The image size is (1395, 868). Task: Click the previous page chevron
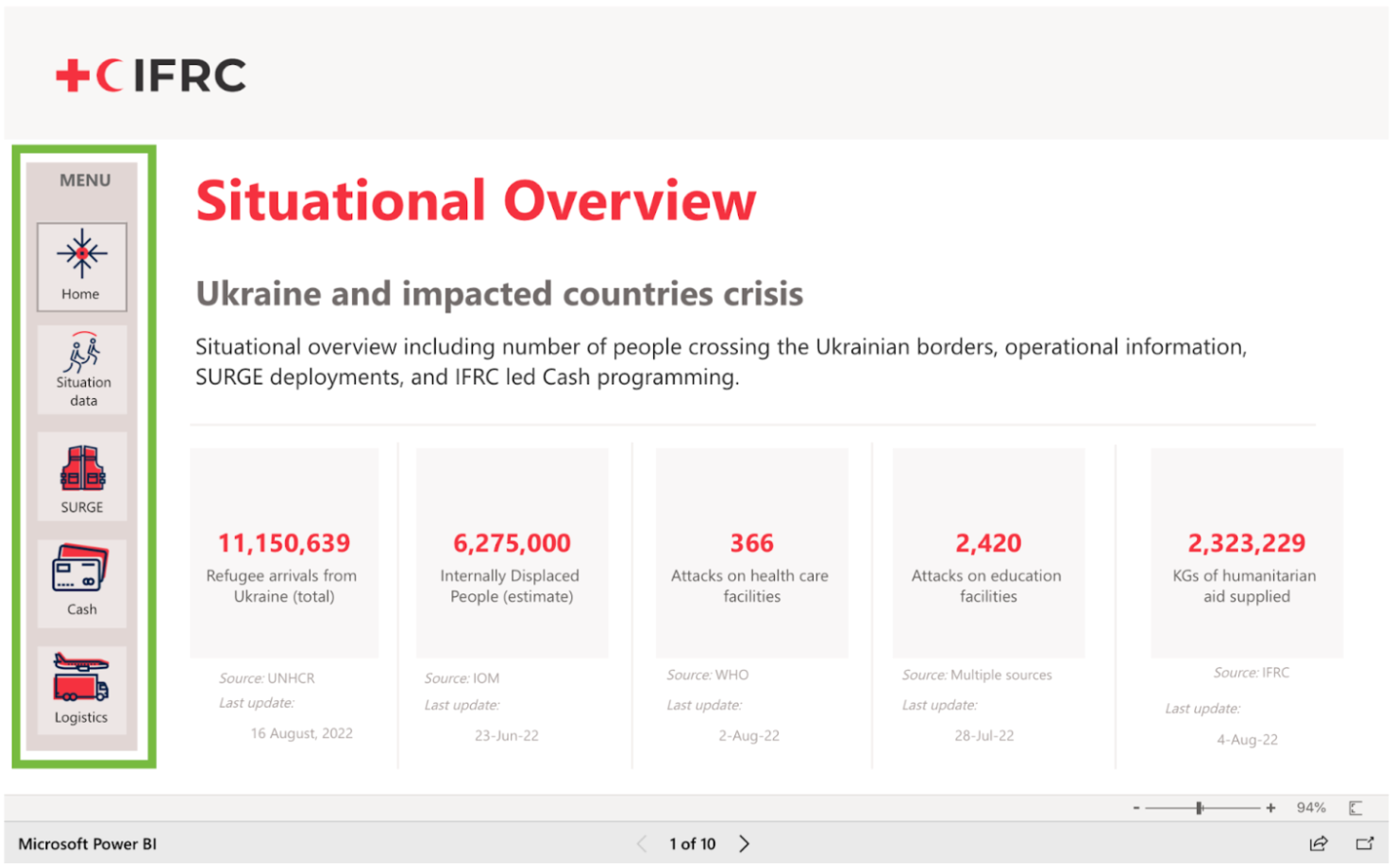pyautogui.click(x=643, y=843)
